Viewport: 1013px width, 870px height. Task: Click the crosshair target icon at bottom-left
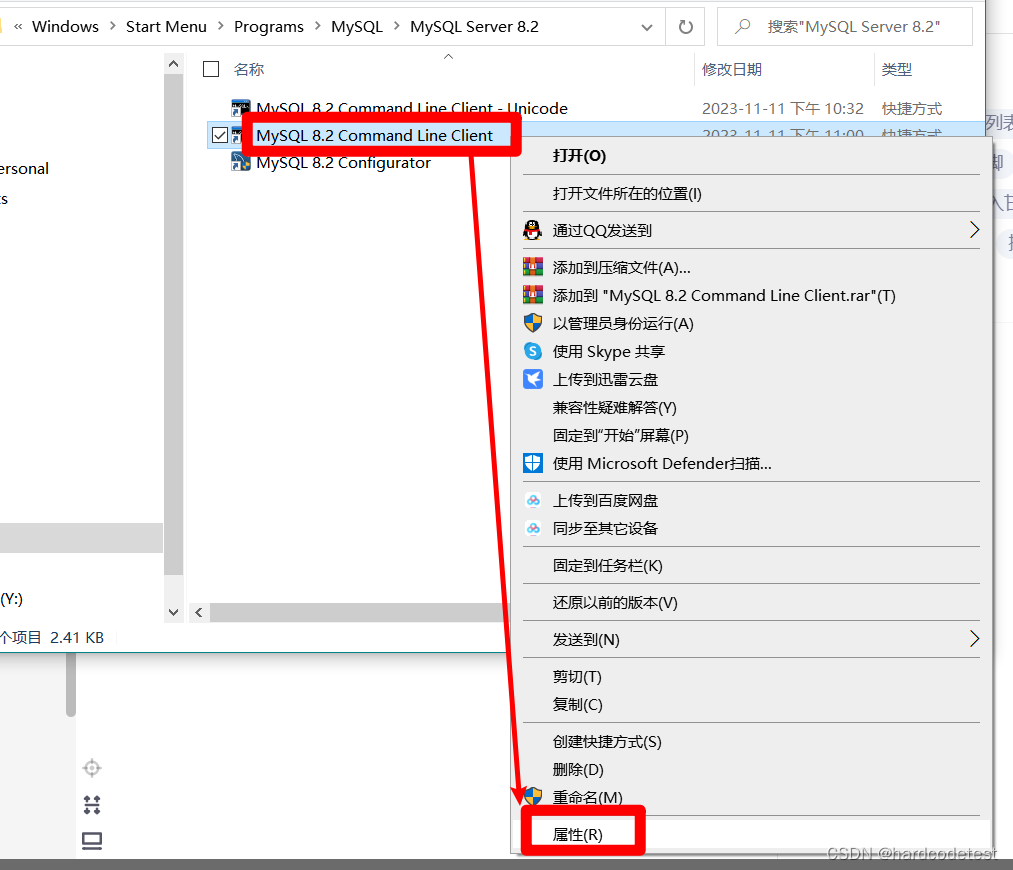92,768
